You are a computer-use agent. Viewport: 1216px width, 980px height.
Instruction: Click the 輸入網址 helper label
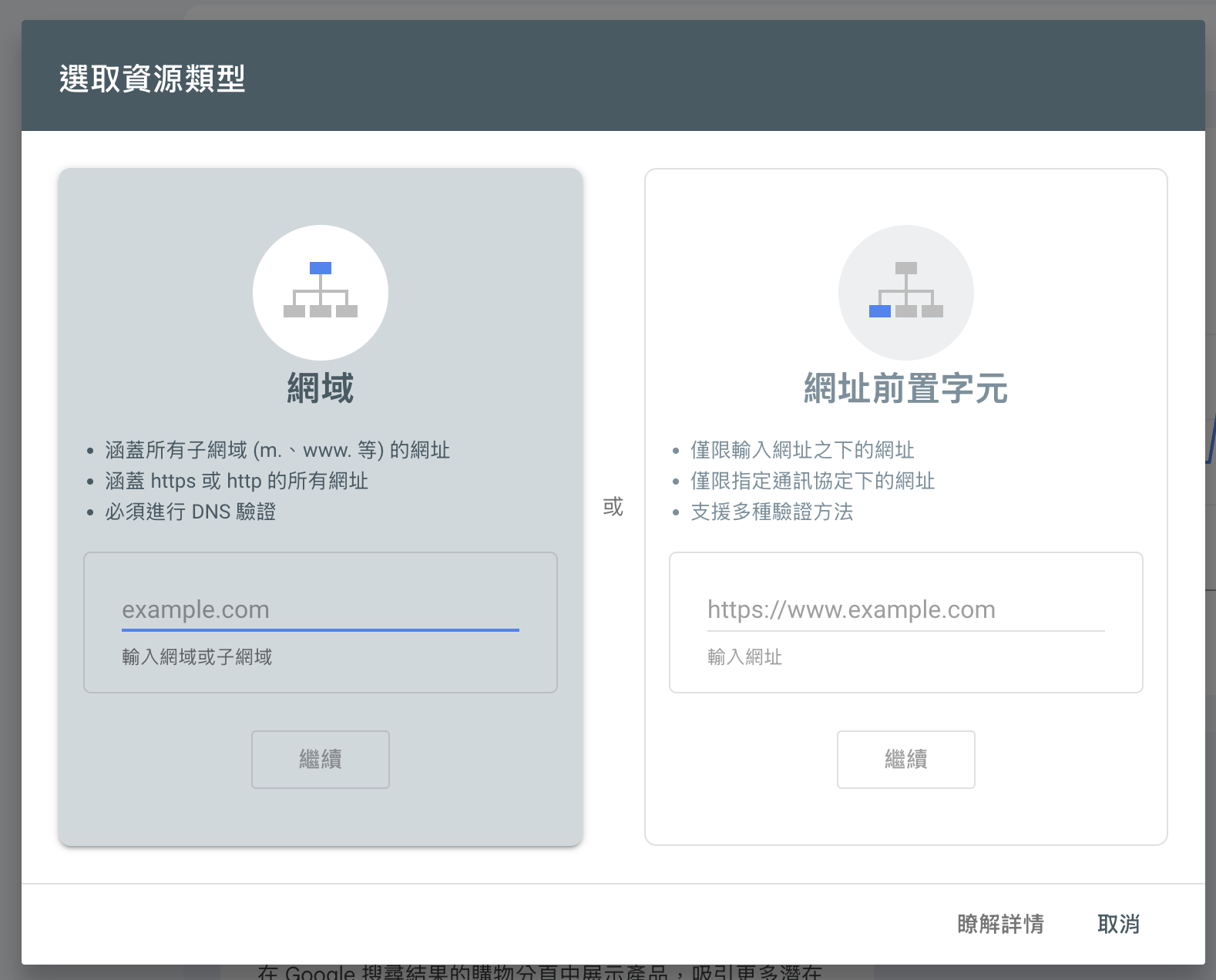744,657
